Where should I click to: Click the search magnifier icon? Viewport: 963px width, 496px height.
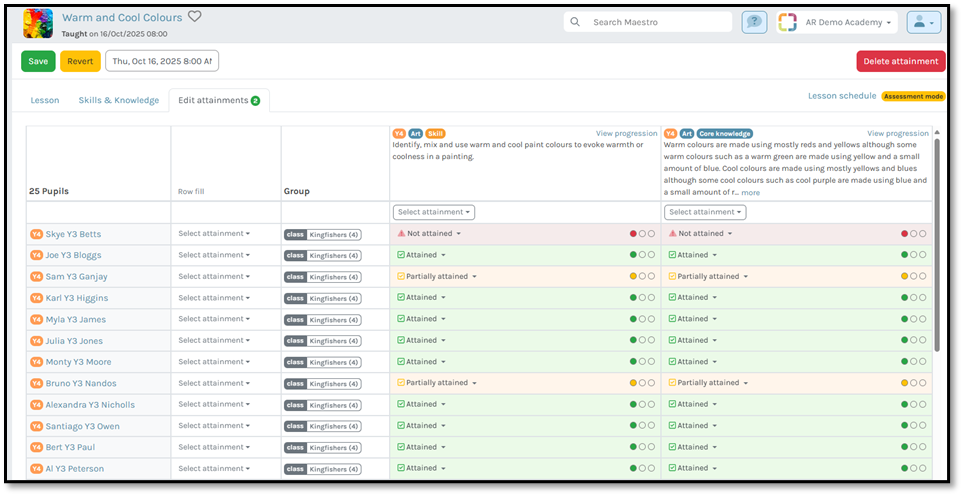click(x=575, y=22)
